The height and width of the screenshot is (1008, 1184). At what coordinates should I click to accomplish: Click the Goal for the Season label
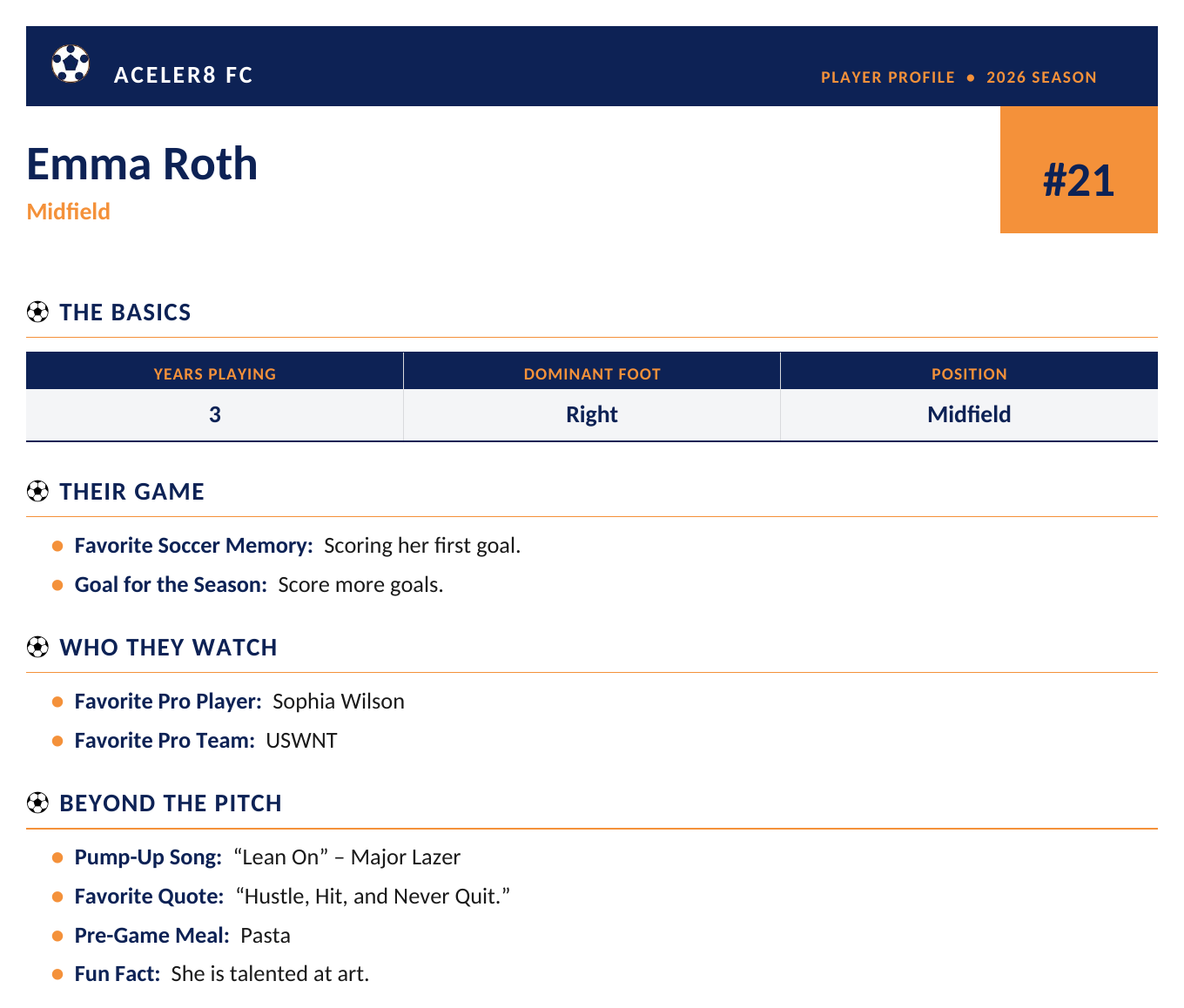(x=171, y=585)
